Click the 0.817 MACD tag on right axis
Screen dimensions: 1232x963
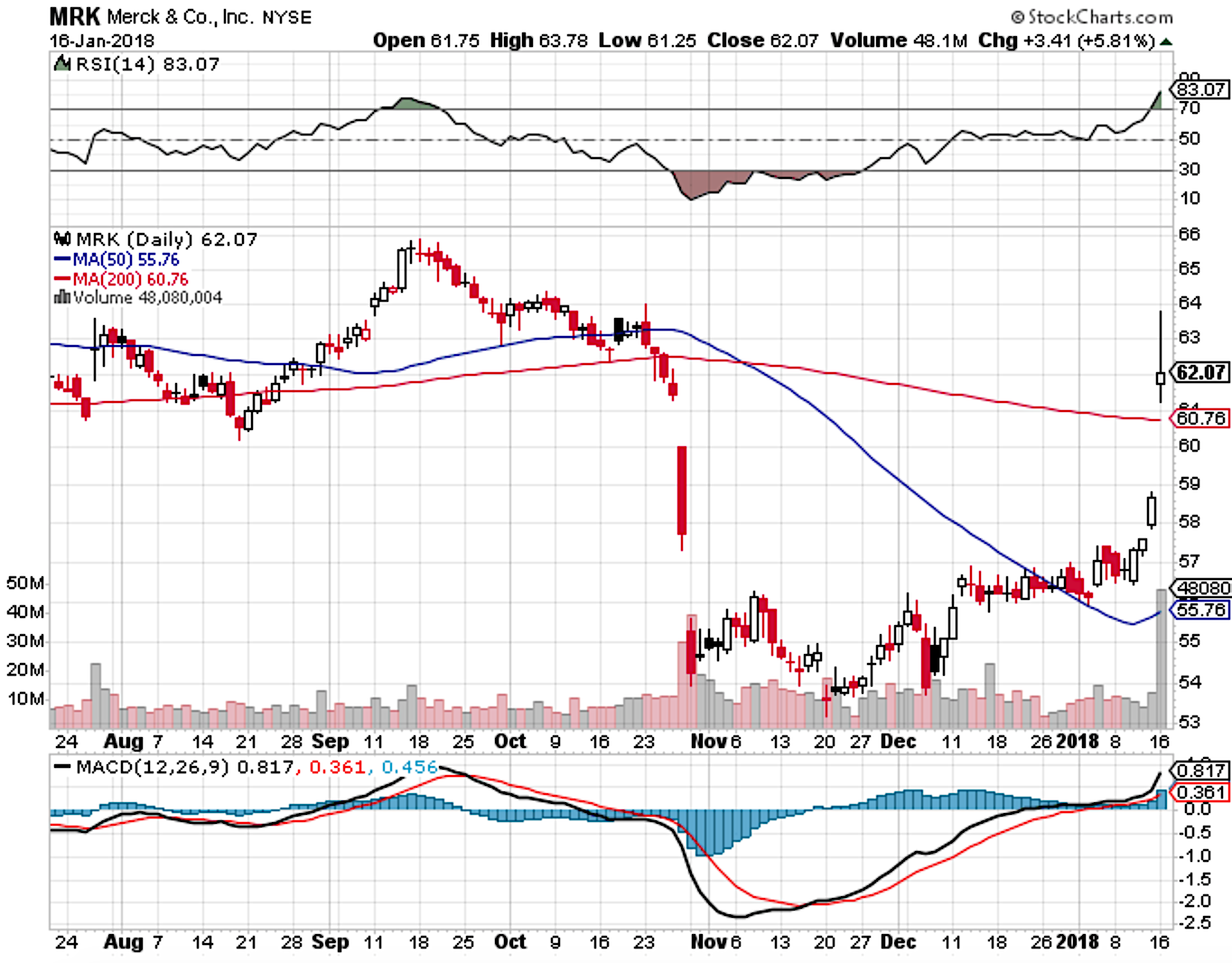pos(1200,771)
